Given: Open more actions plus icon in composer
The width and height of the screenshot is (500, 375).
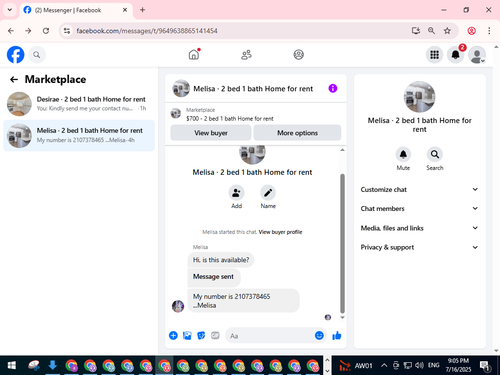Looking at the screenshot, I should pos(173,335).
